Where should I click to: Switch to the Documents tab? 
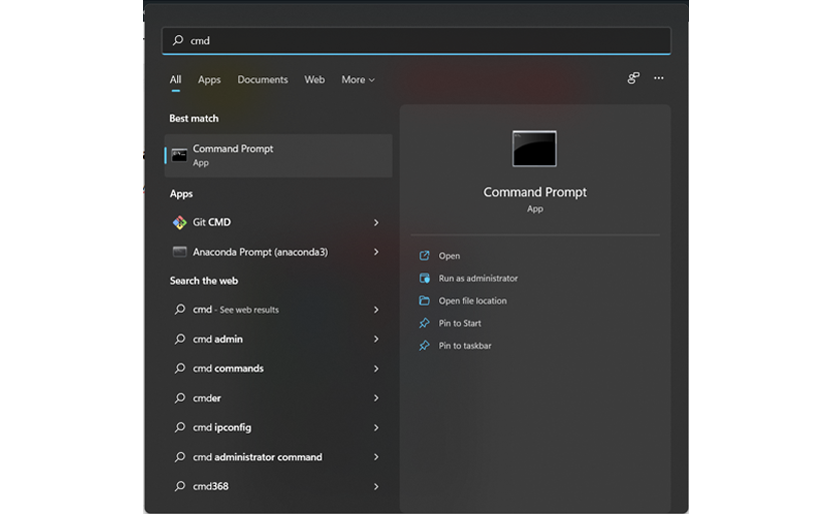click(263, 80)
